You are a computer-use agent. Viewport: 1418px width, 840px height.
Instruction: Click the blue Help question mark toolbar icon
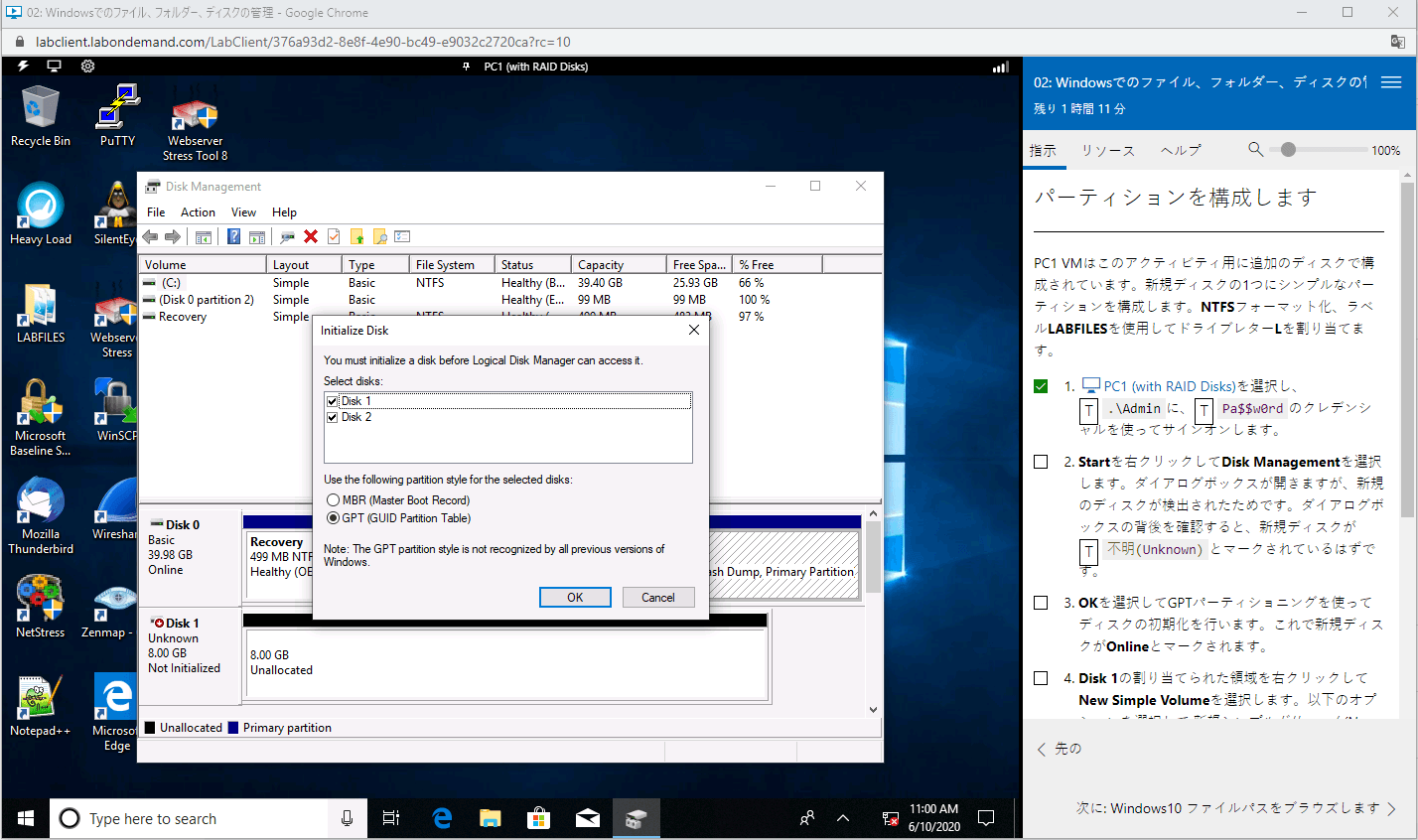point(233,236)
